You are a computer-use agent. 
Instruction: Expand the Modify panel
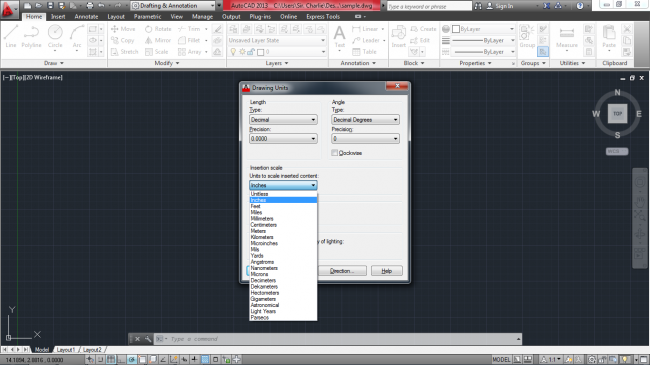point(167,63)
